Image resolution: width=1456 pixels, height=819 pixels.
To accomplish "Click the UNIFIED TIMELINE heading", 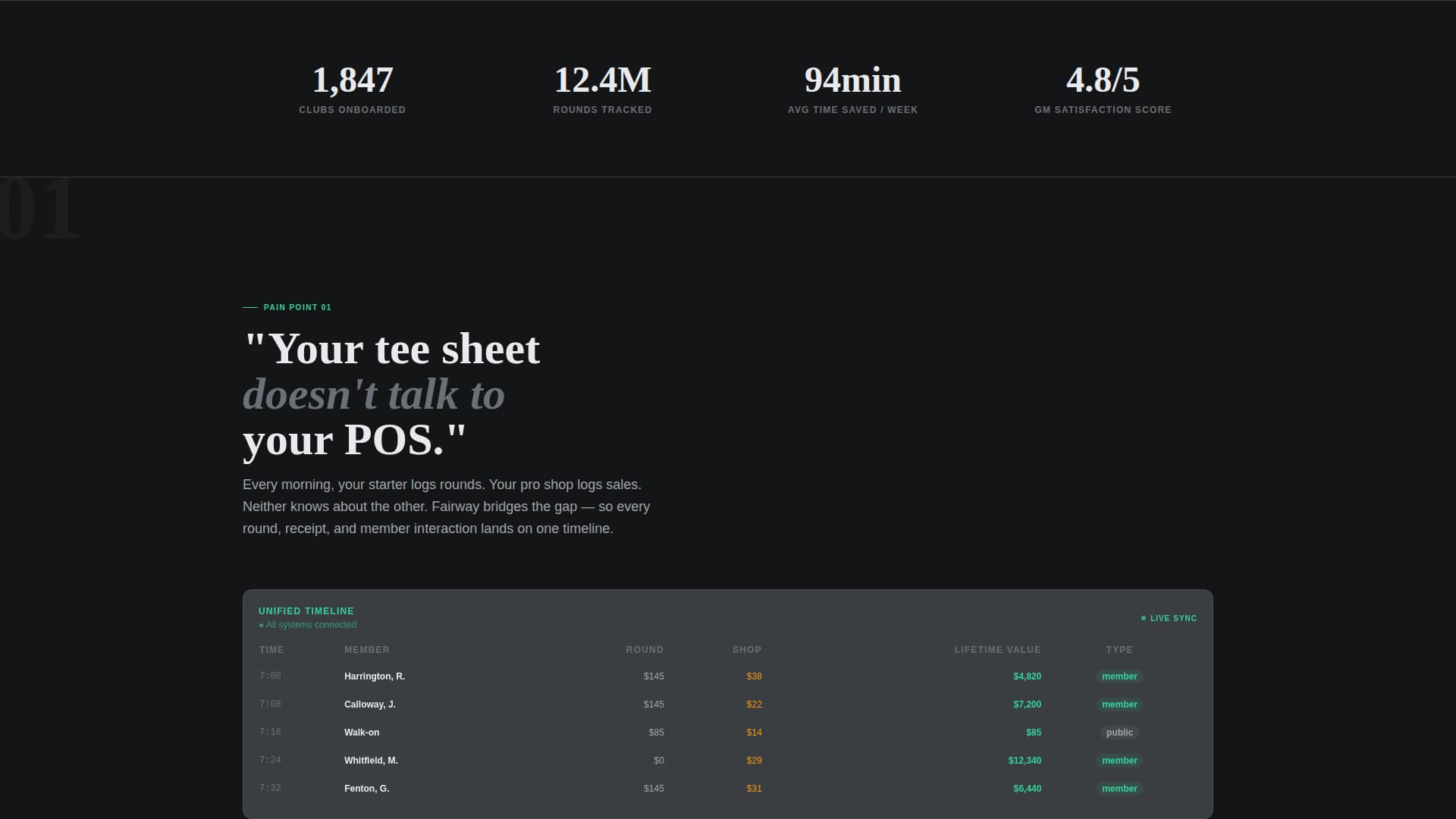I will coord(306,611).
